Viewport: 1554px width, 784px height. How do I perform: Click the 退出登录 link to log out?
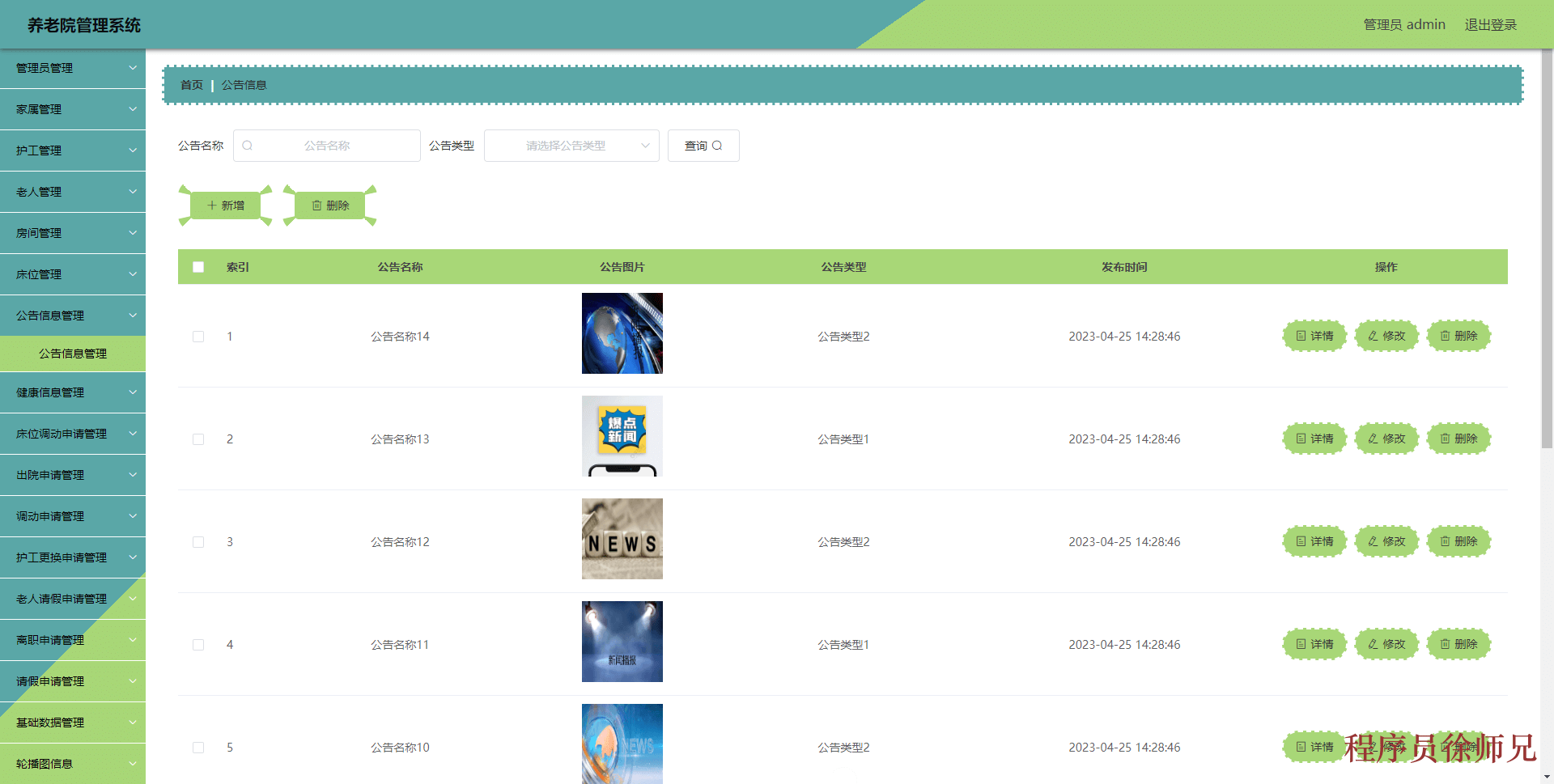pyautogui.click(x=1491, y=24)
